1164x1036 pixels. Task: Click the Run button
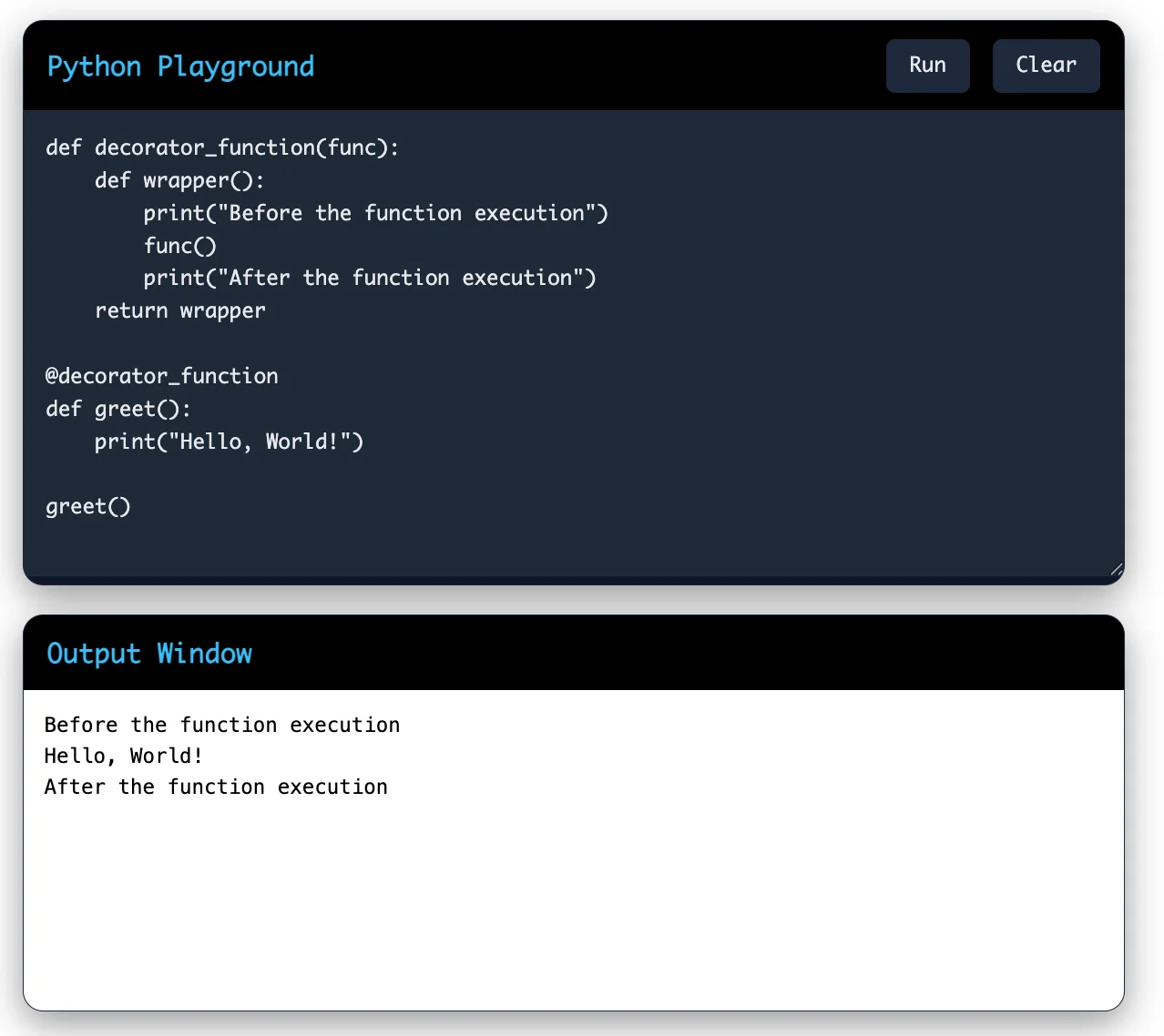(x=927, y=66)
